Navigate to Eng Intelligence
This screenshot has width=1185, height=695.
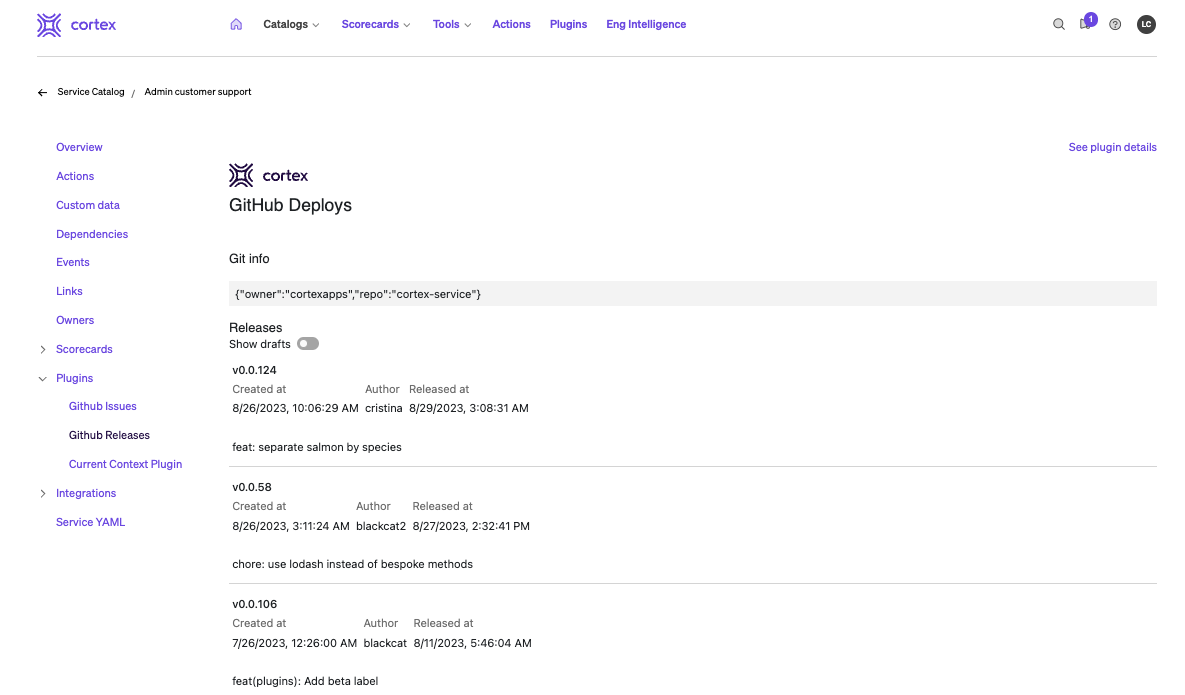point(645,24)
